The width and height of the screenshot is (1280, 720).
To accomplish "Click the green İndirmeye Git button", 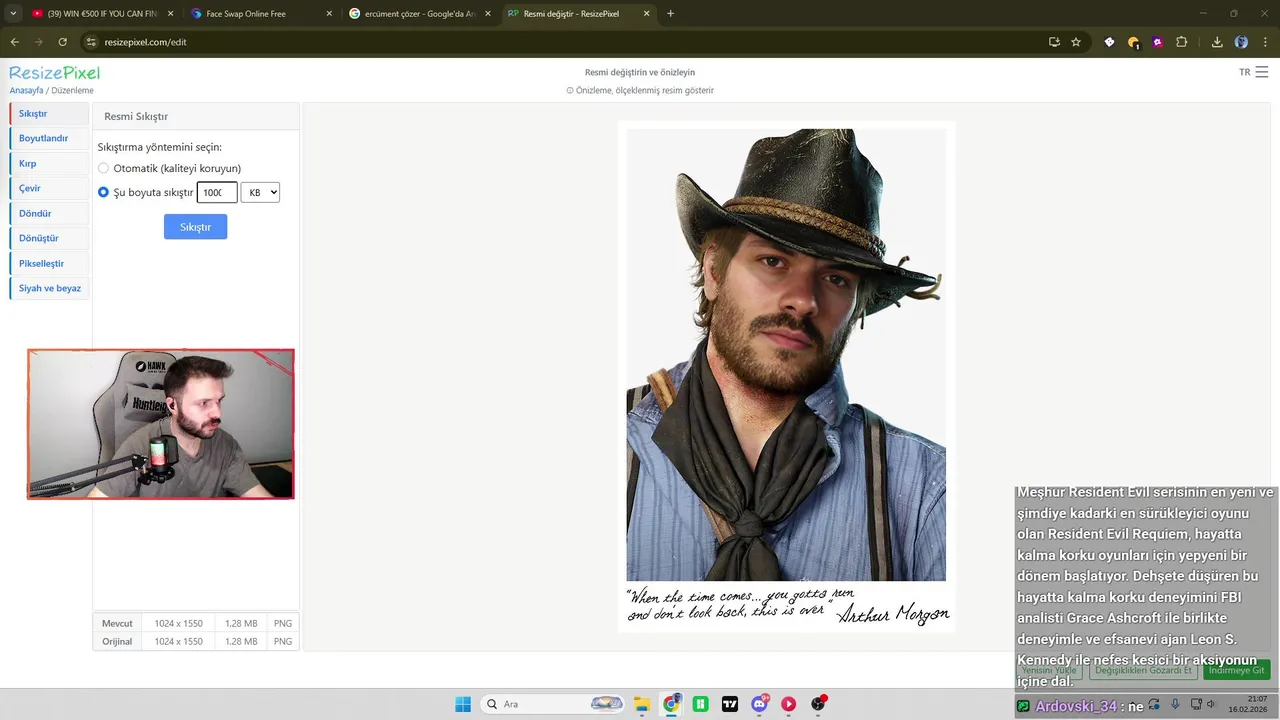I will pos(1237,670).
